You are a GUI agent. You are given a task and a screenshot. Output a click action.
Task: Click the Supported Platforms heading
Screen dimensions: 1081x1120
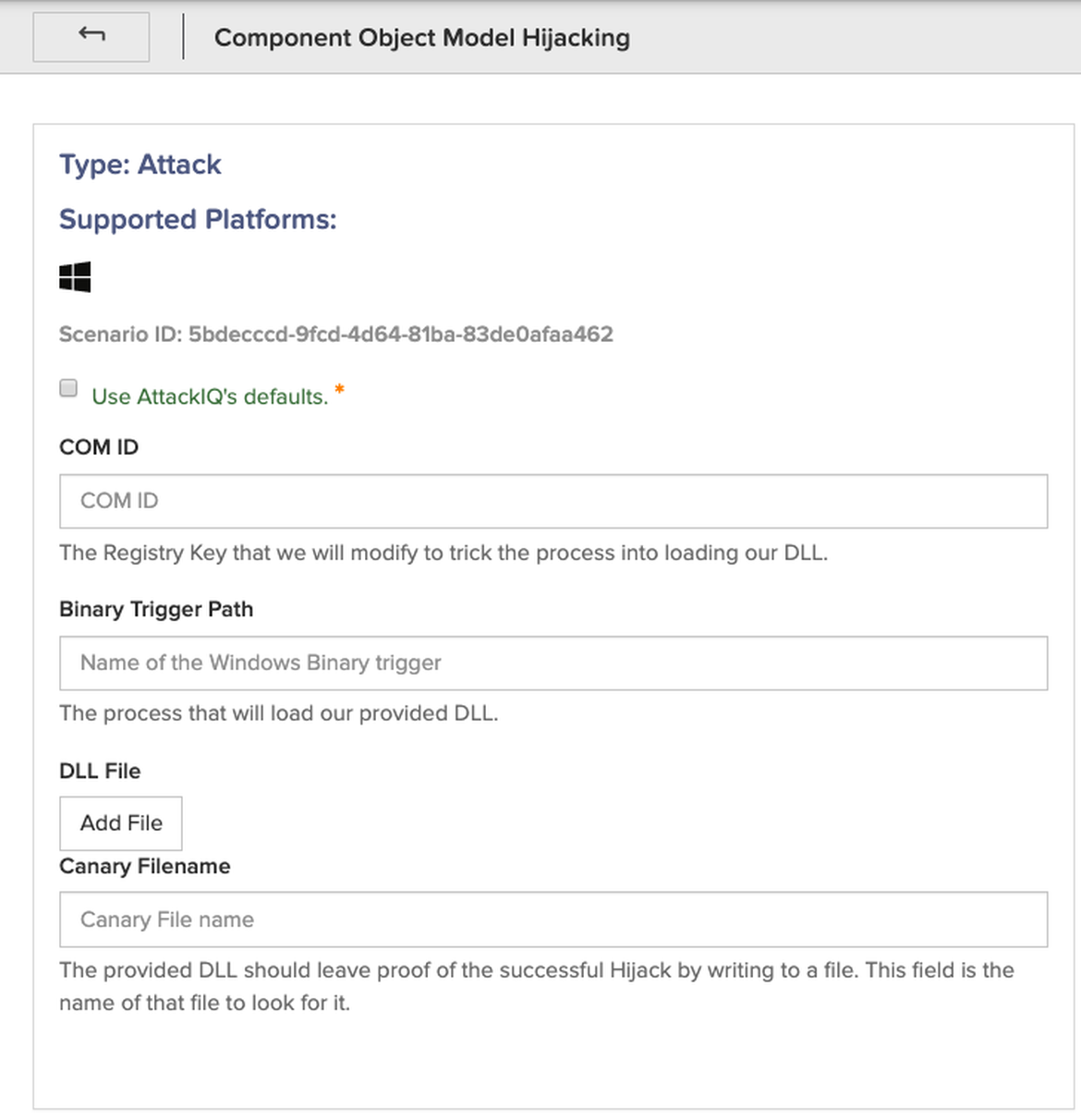coord(198,219)
